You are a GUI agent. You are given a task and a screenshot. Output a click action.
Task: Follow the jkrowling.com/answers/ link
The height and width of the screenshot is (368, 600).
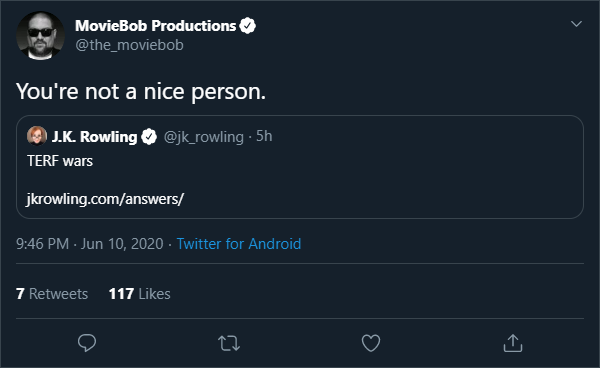coord(105,199)
